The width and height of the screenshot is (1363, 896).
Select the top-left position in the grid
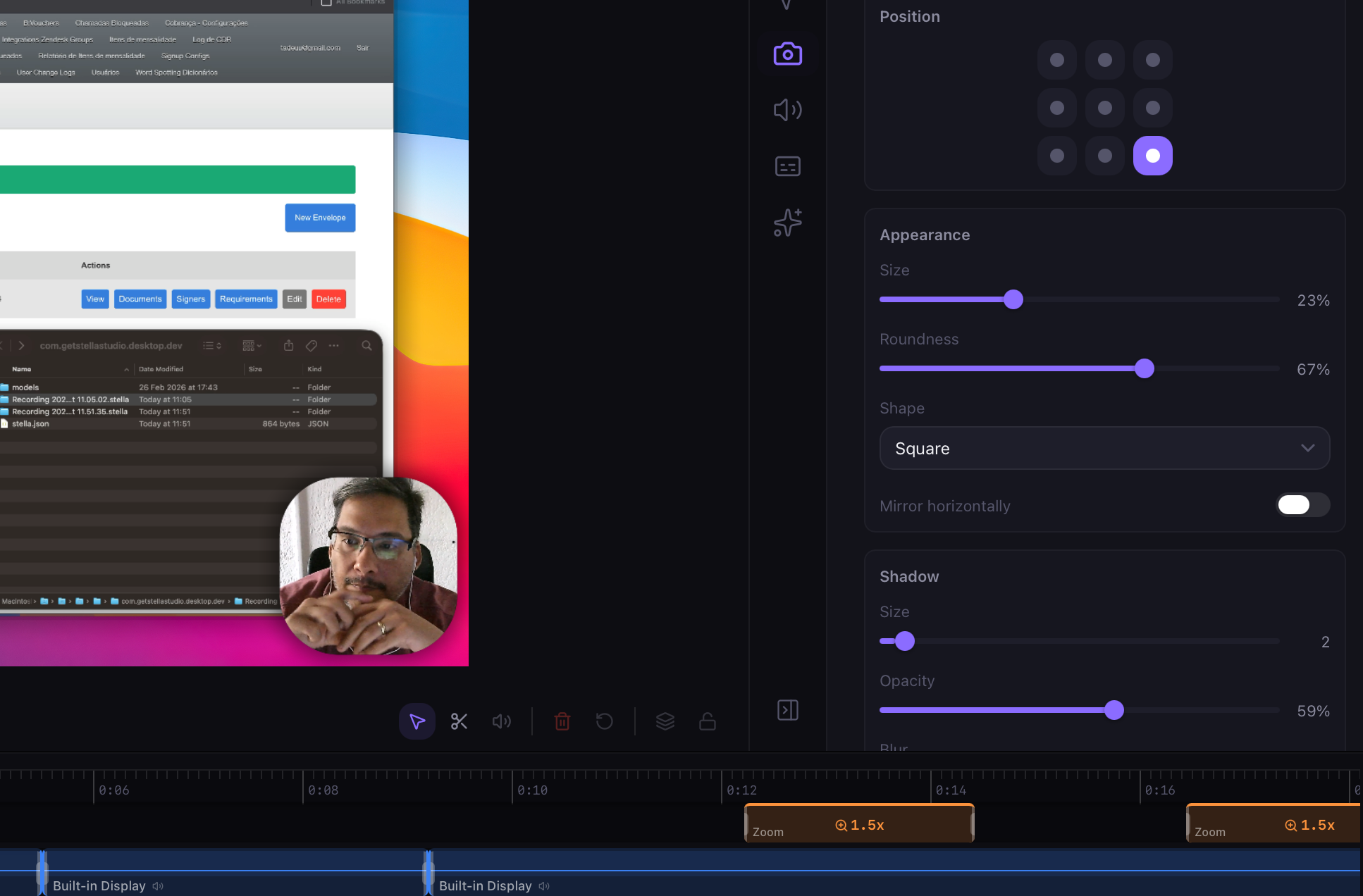point(1056,60)
